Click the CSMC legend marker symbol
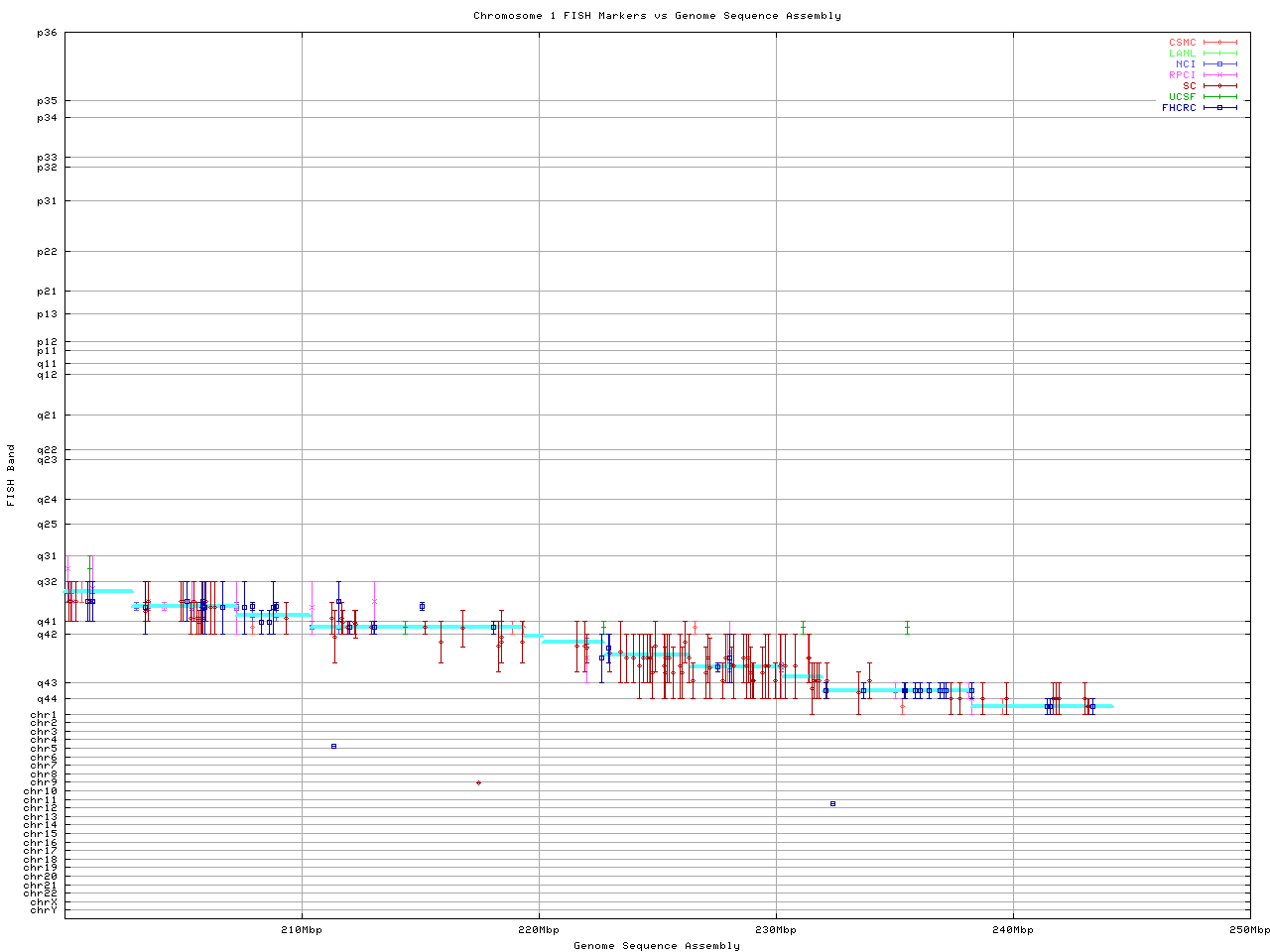 1220,43
